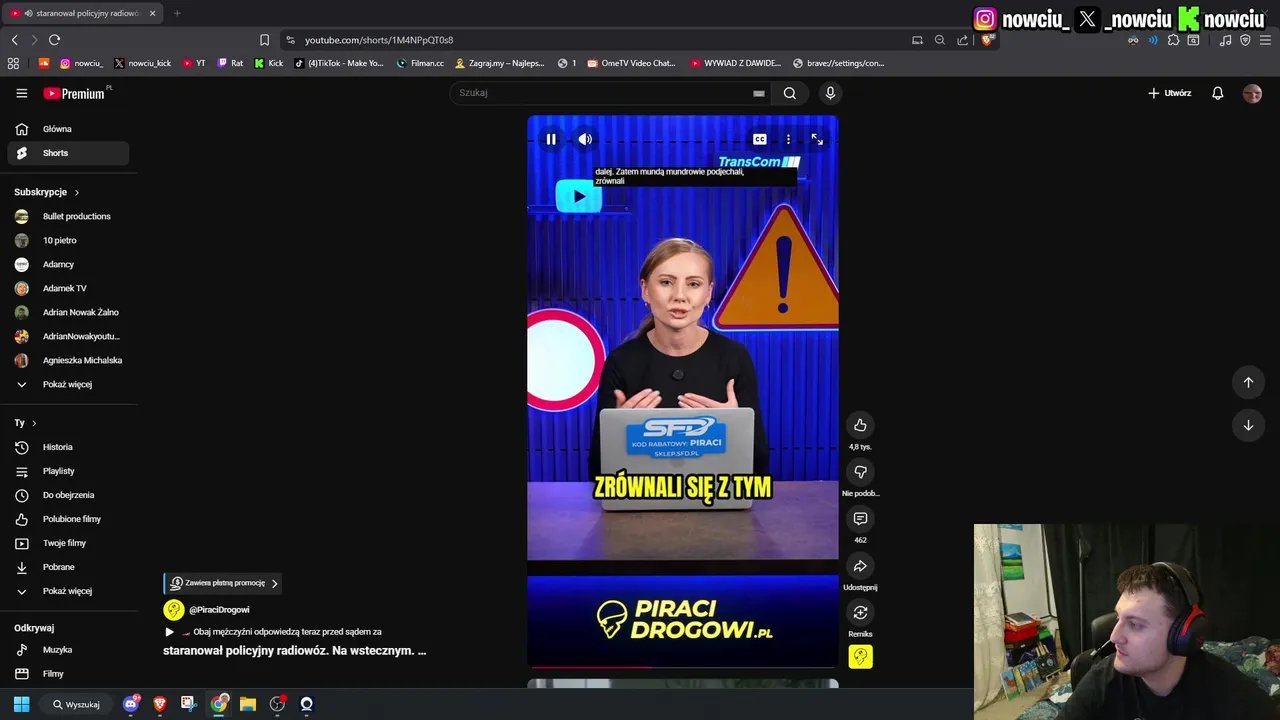Bookmark this page icon in address bar
This screenshot has height=720, width=1280.
[x=264, y=40]
